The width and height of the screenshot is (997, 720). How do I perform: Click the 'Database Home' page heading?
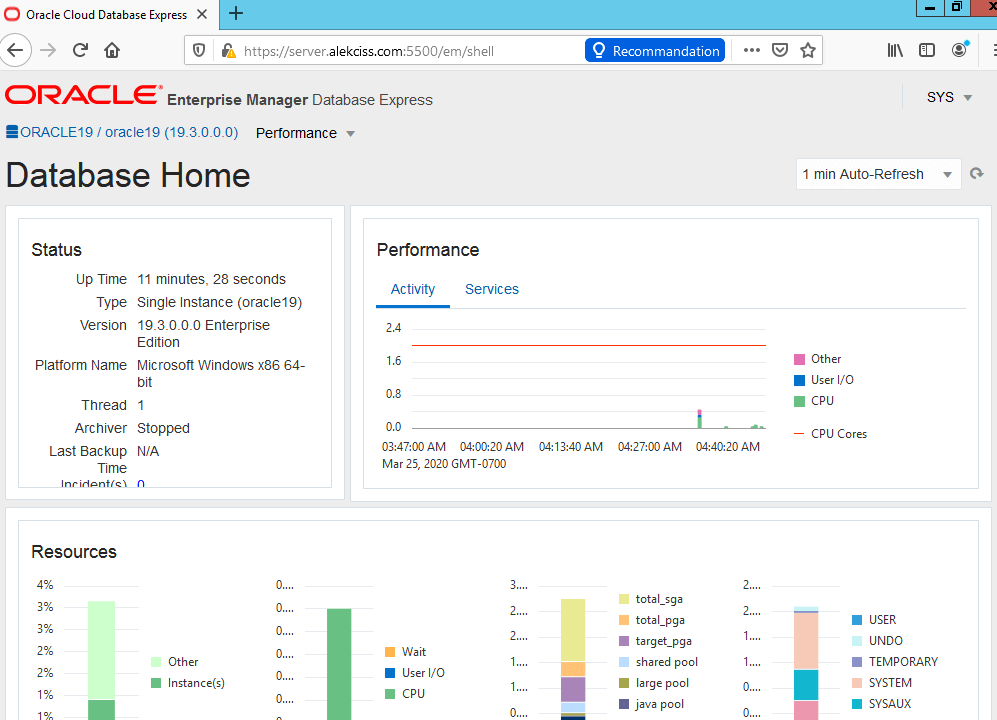pos(128,175)
